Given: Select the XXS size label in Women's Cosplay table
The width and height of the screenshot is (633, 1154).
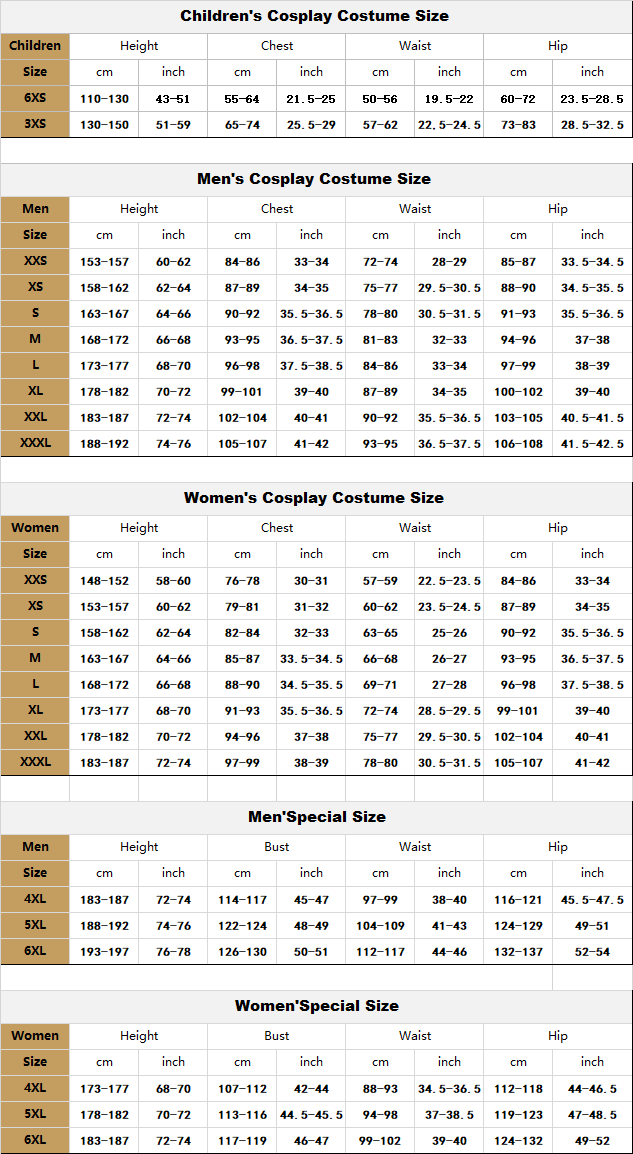Looking at the screenshot, I should coord(35,580).
